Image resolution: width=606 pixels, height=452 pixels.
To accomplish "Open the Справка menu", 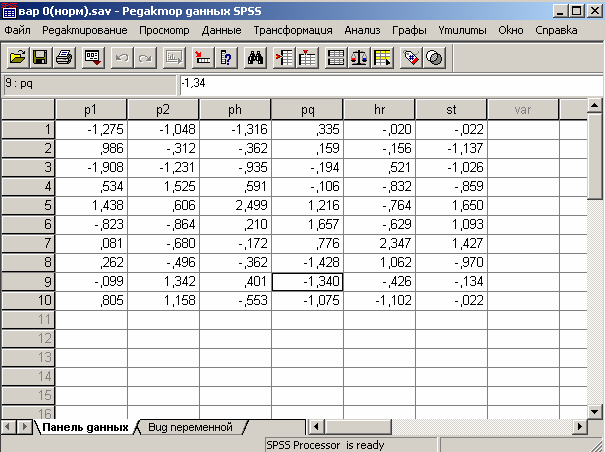I will tap(556, 30).
